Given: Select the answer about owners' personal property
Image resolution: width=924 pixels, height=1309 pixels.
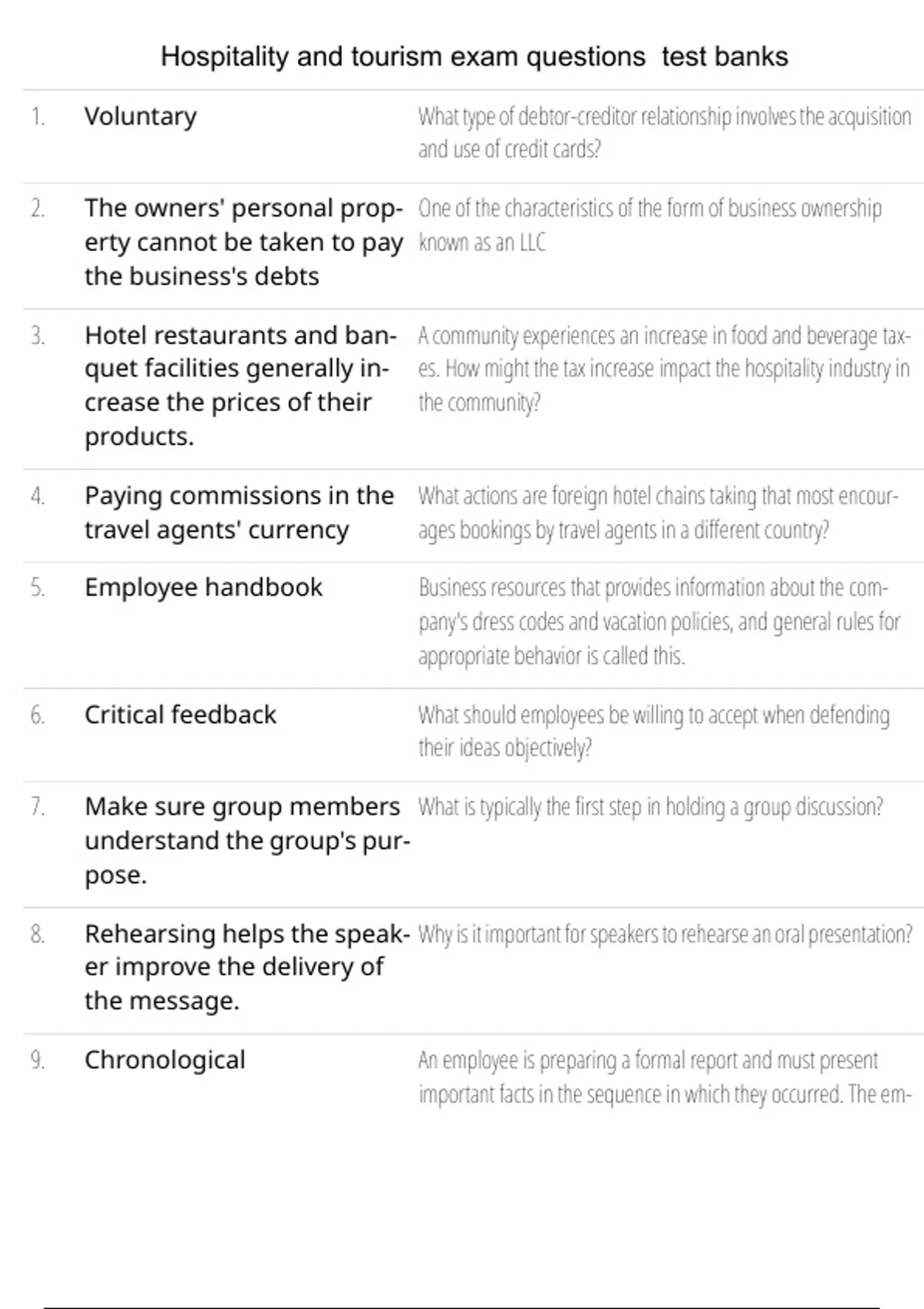Looking at the screenshot, I should click(x=244, y=242).
